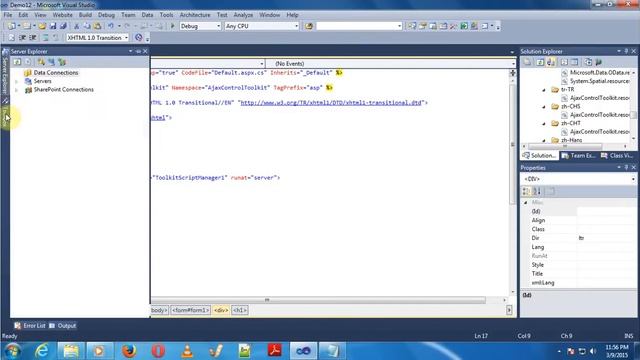The image size is (640, 360).
Task: Click the Firefox taskbar icon
Action: (129, 351)
